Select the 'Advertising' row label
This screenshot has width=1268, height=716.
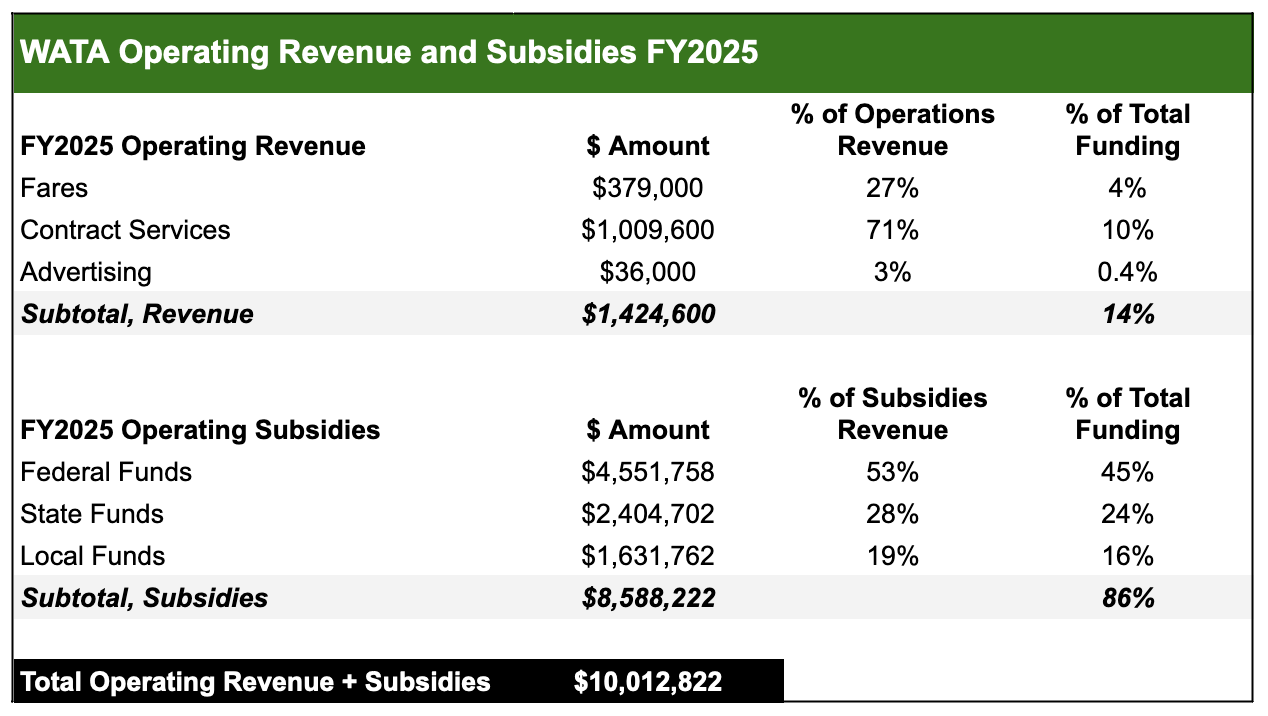point(86,272)
